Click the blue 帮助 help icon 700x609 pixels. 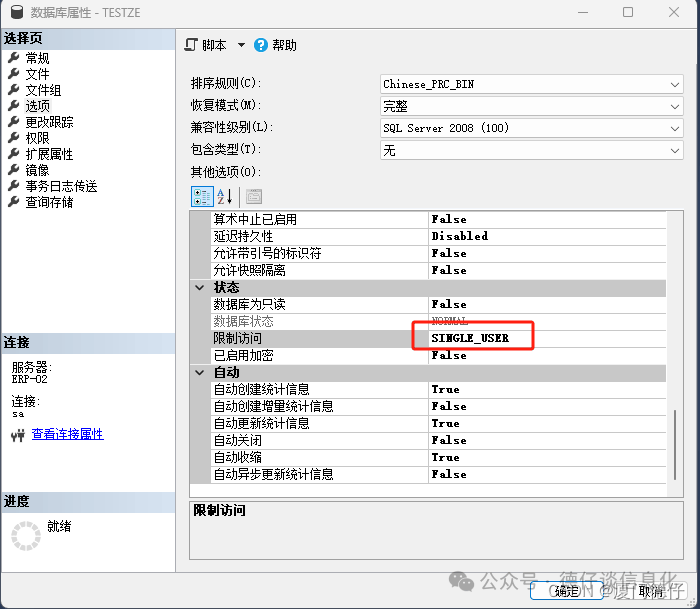coord(261,45)
